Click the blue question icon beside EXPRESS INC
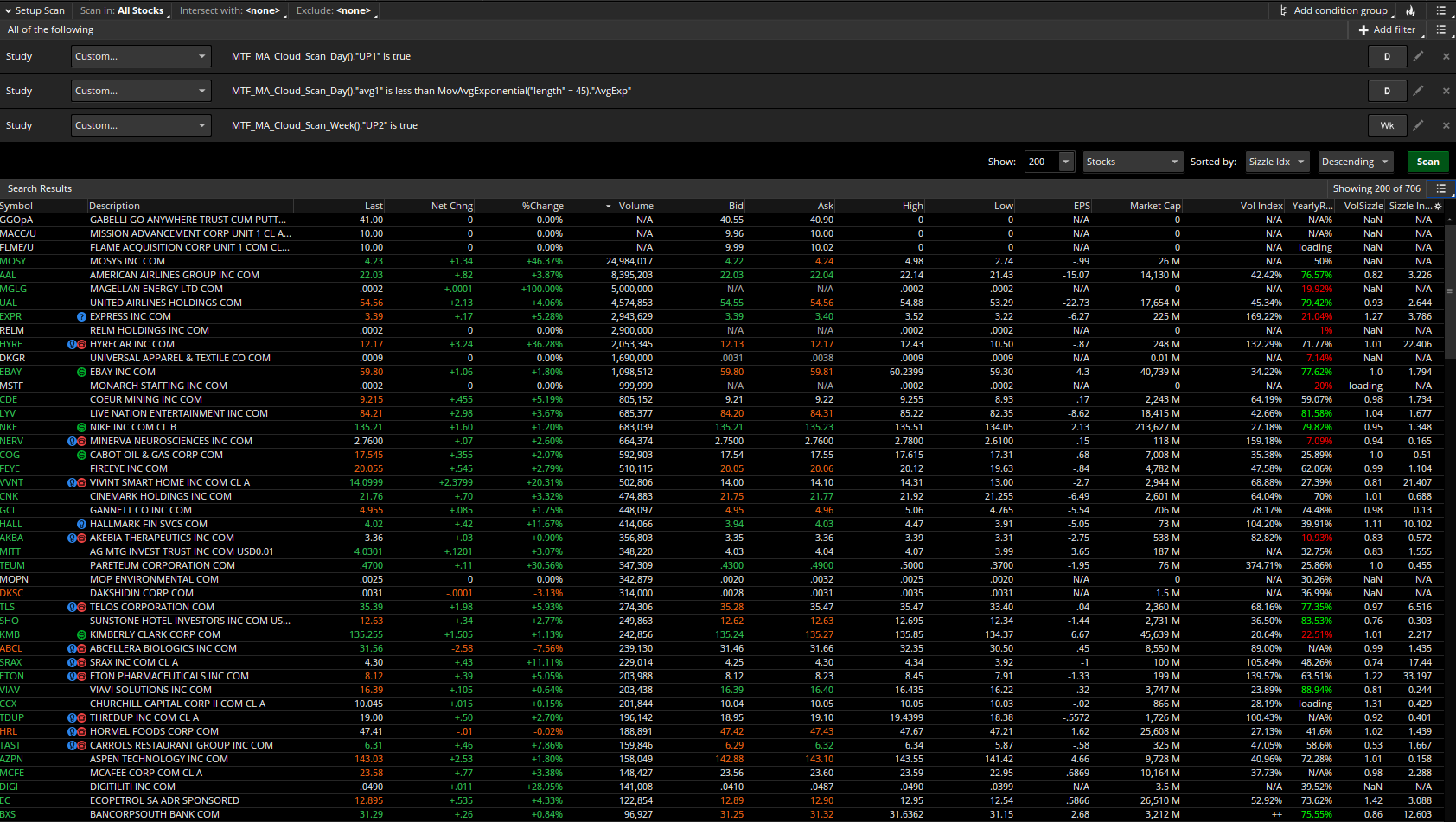 coord(81,316)
